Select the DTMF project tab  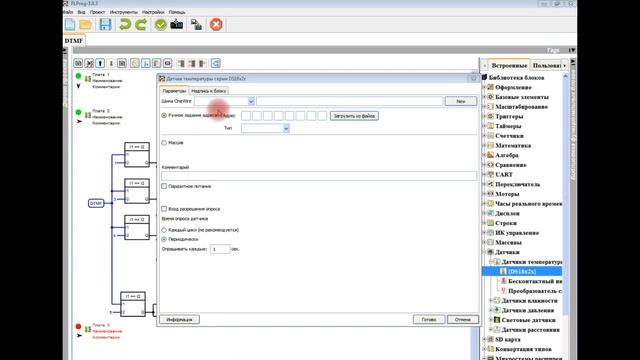point(74,40)
